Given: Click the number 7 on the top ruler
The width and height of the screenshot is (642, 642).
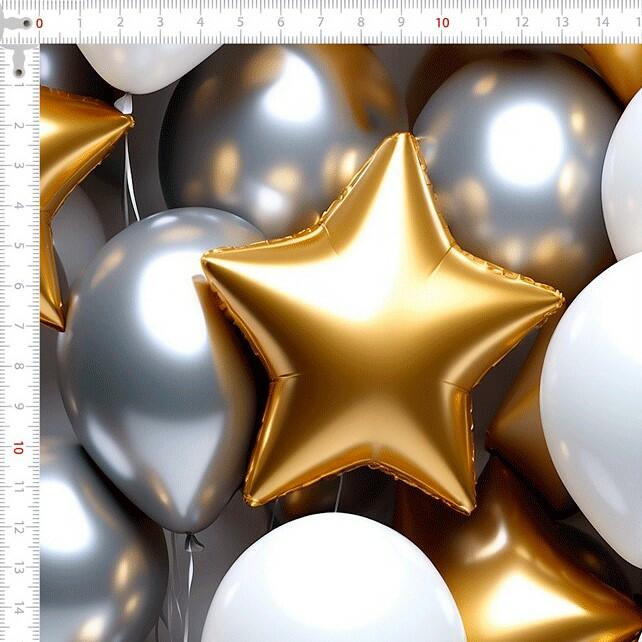Looking at the screenshot, I should (321, 22).
